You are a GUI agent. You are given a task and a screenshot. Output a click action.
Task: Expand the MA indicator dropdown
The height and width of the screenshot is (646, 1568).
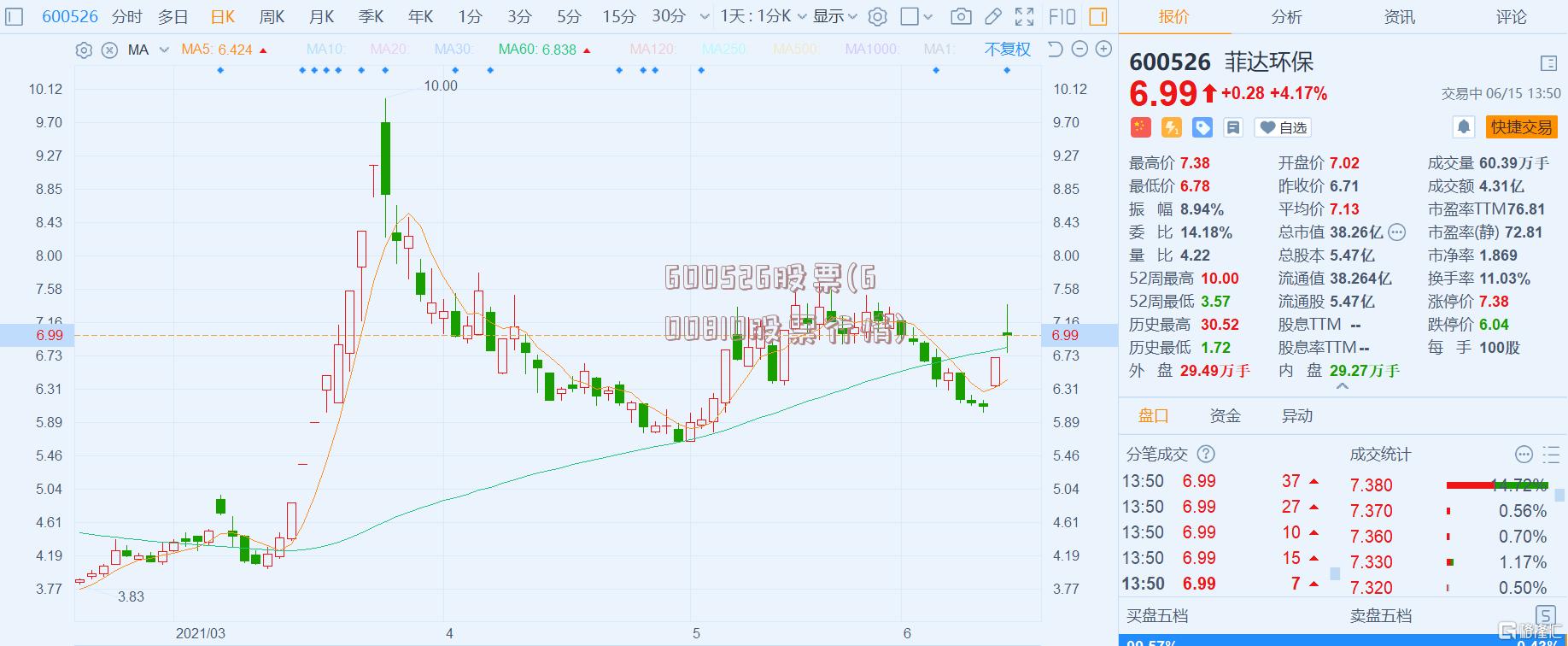point(164,50)
